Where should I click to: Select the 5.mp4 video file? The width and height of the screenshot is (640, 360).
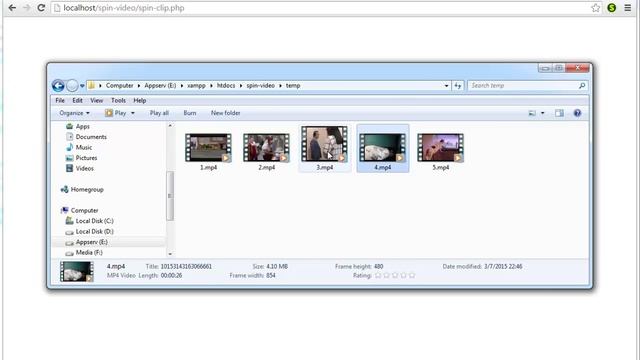[440, 152]
